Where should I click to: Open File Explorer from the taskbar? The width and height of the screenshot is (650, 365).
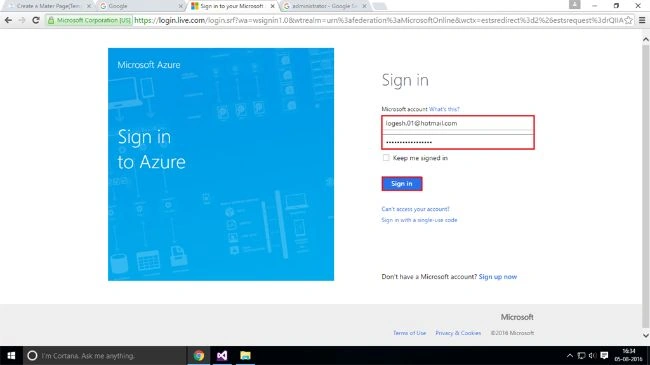tap(245, 355)
